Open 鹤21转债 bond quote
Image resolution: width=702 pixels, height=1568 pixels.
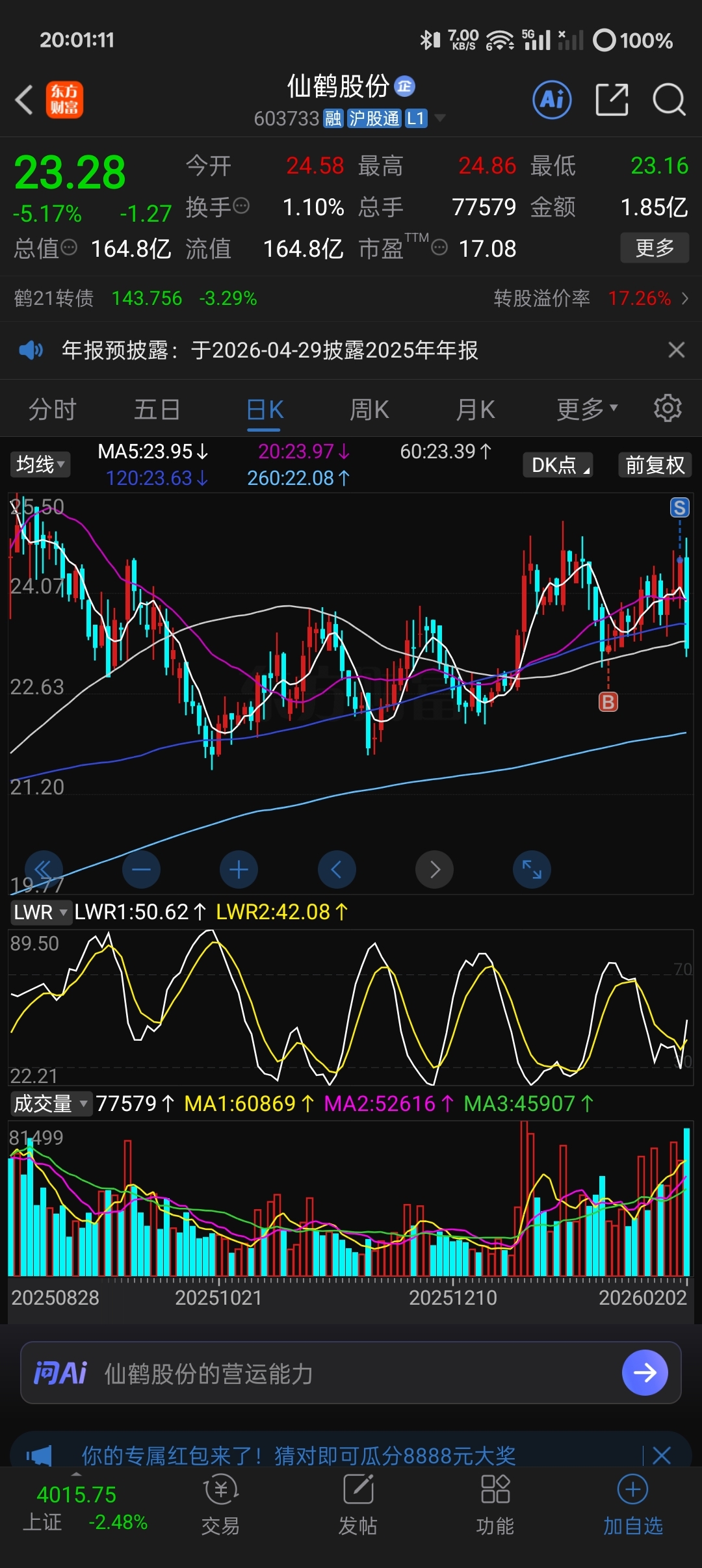135,298
